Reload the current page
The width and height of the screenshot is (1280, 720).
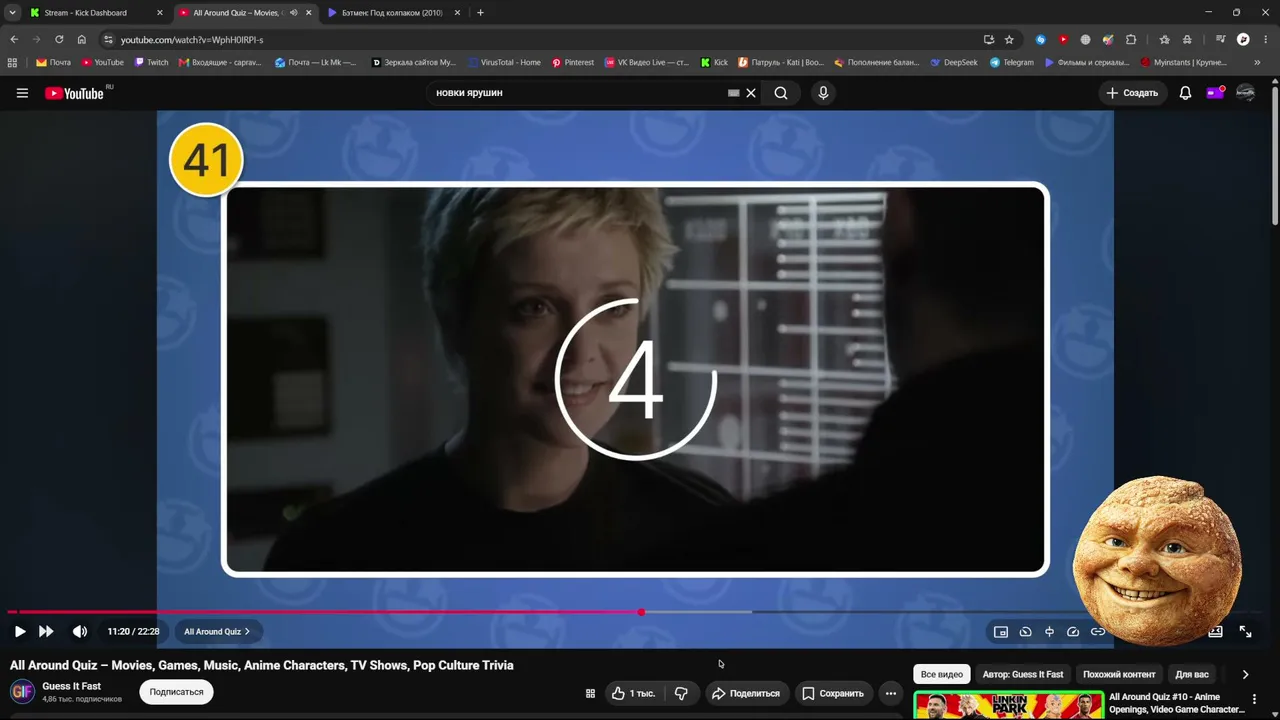coord(59,39)
